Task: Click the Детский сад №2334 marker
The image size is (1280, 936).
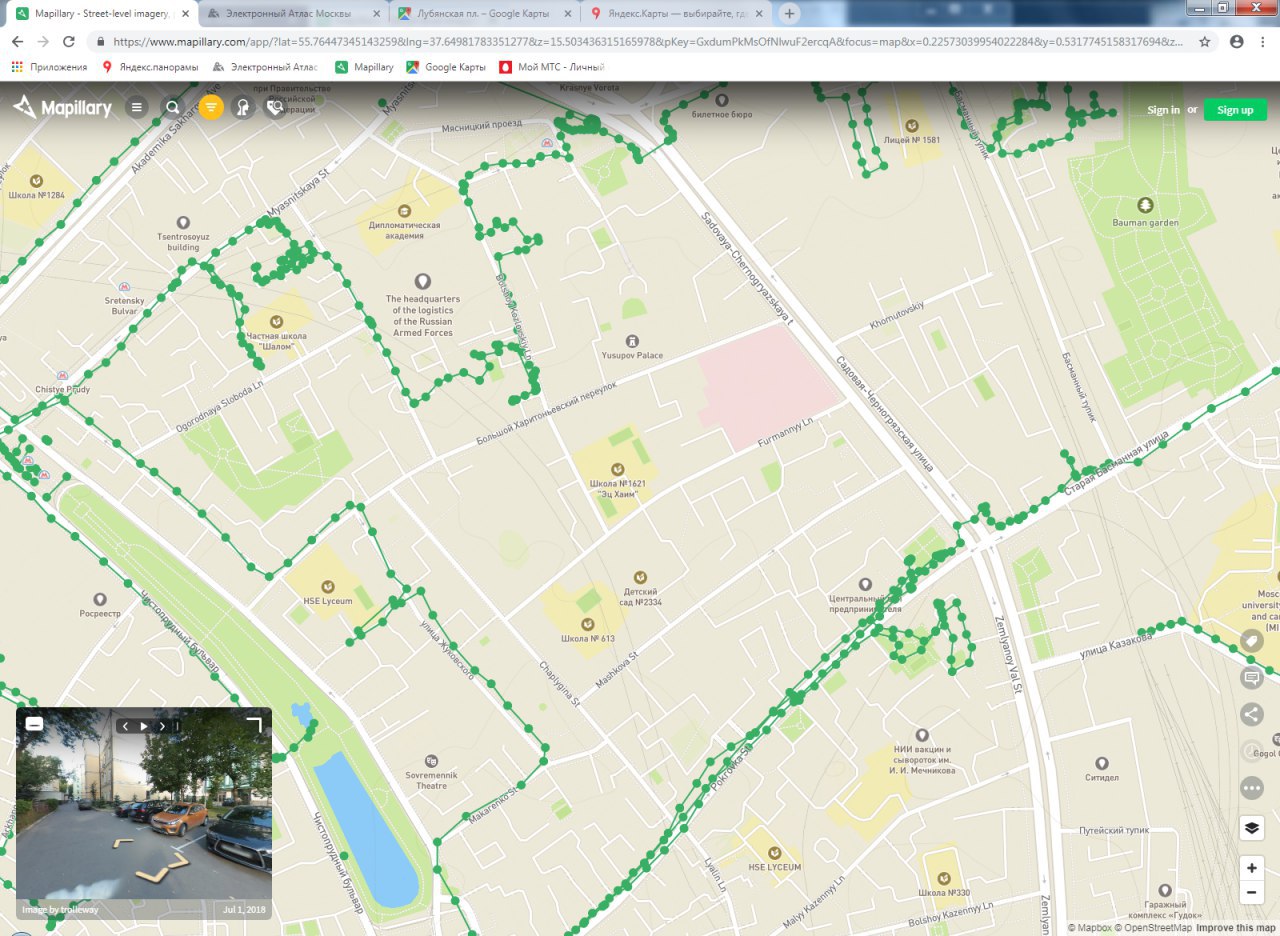Action: tap(641, 577)
